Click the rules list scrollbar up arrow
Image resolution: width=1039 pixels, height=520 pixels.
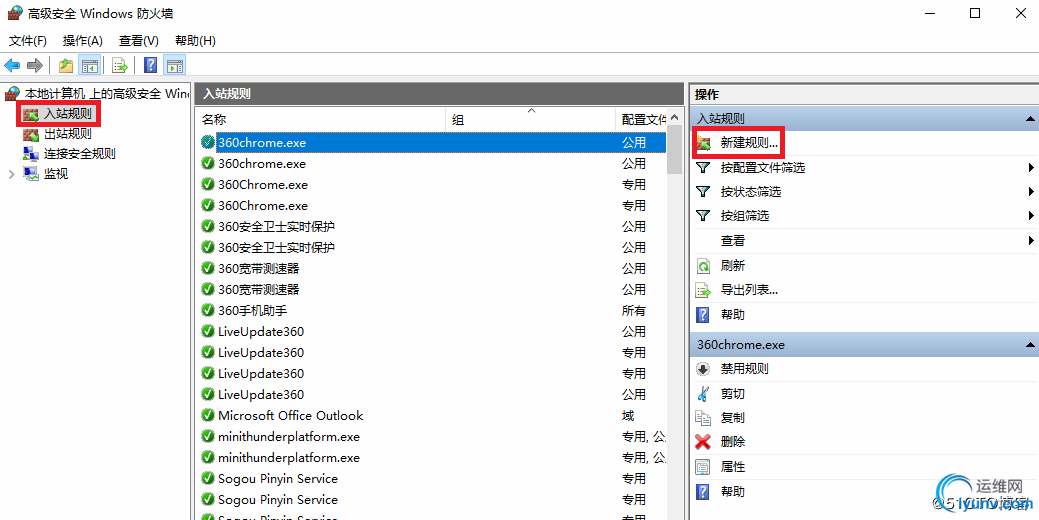(675, 117)
